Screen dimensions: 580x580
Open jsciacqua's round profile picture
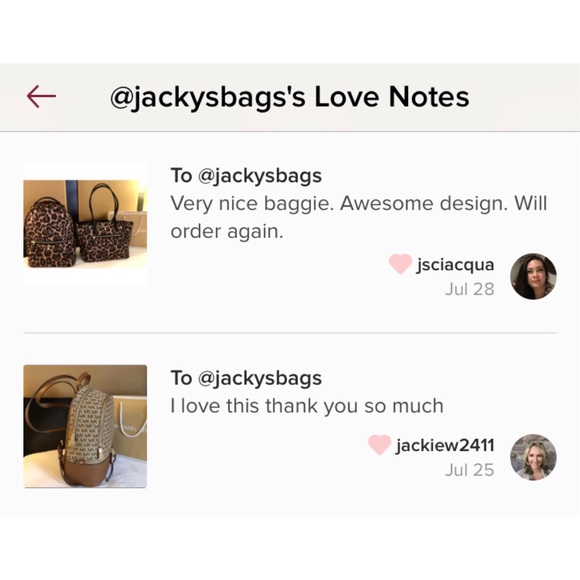coord(533,276)
